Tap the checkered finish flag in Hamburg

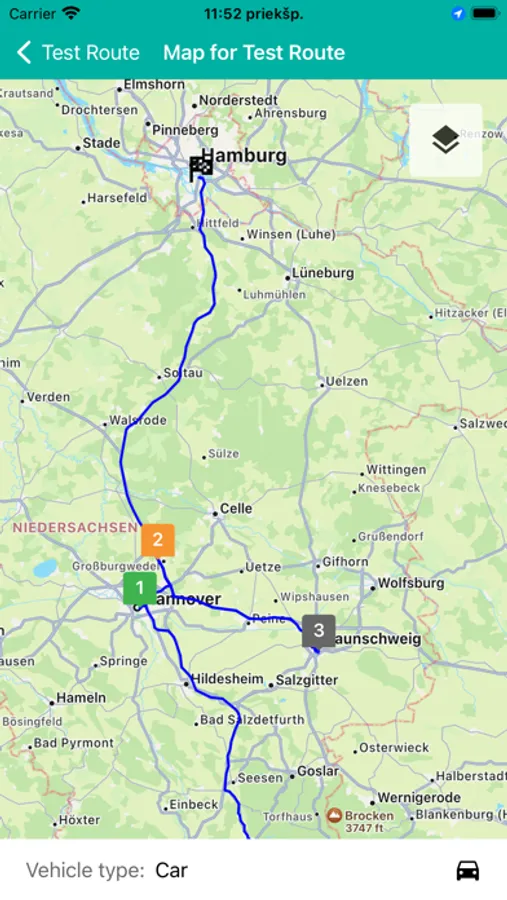(x=201, y=169)
